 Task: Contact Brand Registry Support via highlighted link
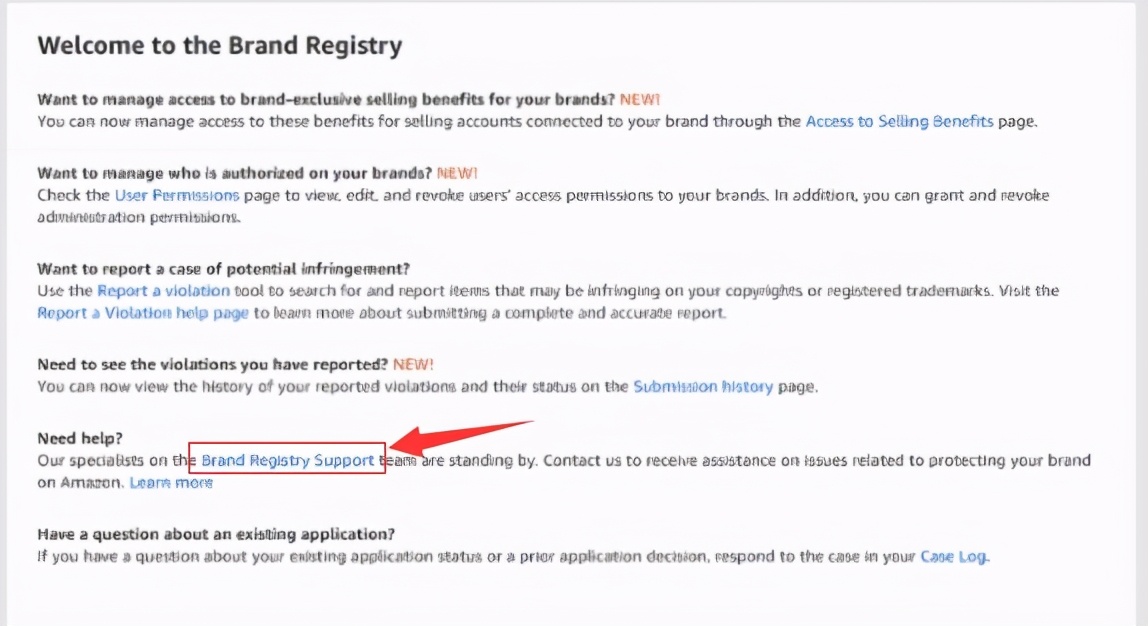287,461
